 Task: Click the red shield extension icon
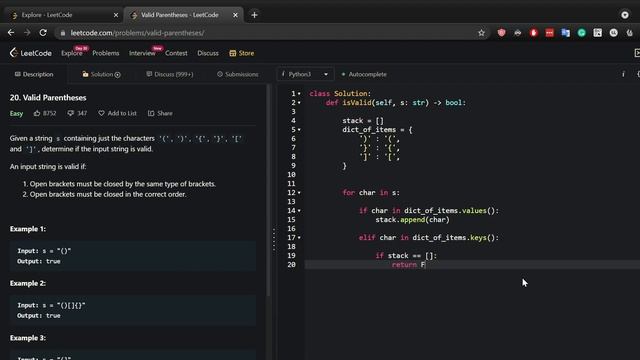pos(502,33)
